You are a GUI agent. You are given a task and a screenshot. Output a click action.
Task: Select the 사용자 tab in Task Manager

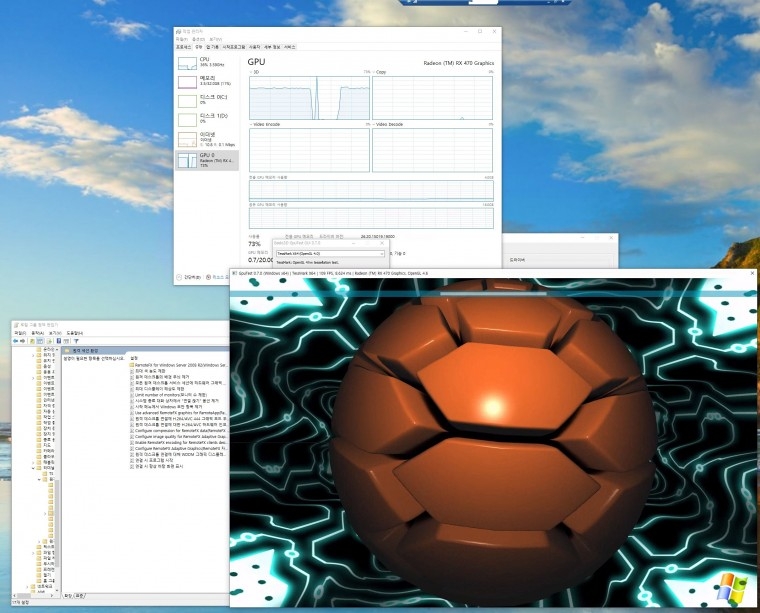pyautogui.click(x=254, y=47)
